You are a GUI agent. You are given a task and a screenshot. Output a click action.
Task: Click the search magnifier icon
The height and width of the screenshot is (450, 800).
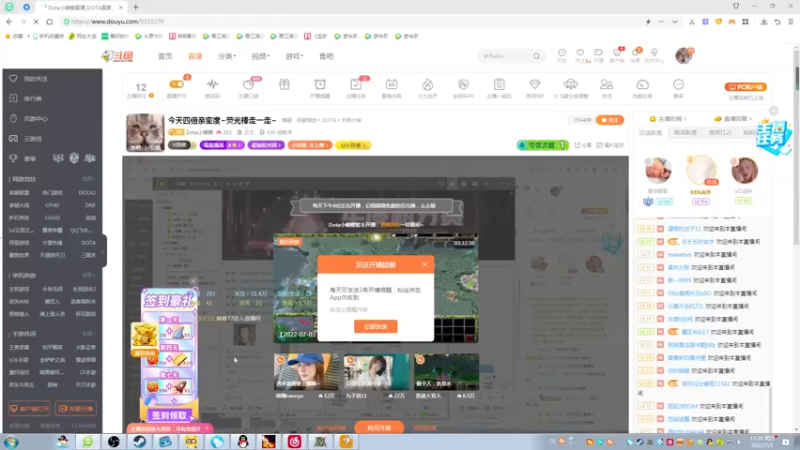tap(536, 56)
